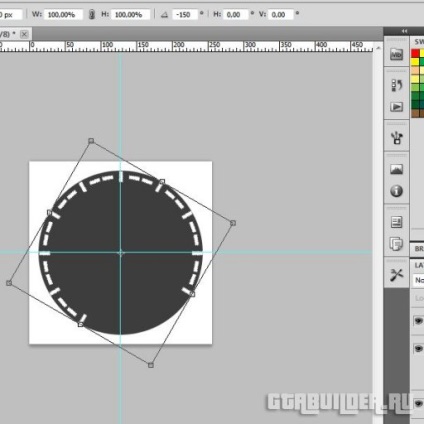Open the Layer Comps panel icon
This screenshot has height=424, width=424.
click(x=396, y=222)
